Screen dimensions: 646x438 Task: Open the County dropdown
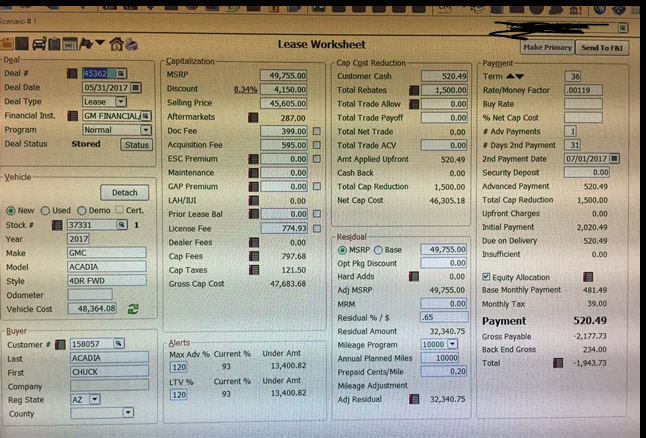pos(128,412)
